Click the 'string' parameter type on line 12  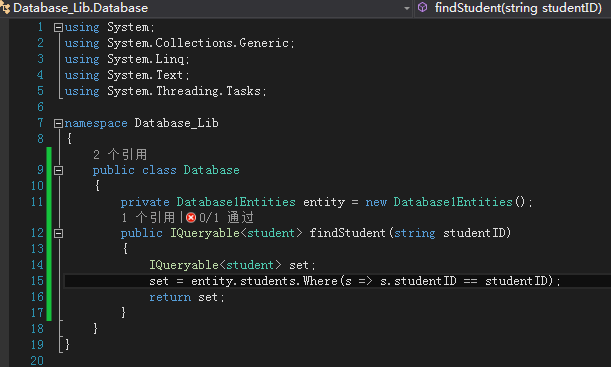coord(415,233)
